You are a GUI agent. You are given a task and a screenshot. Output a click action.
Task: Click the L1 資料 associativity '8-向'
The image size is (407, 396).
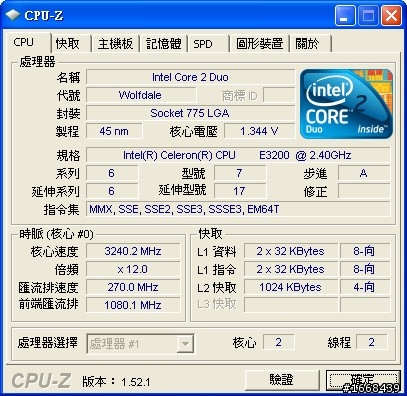point(364,251)
